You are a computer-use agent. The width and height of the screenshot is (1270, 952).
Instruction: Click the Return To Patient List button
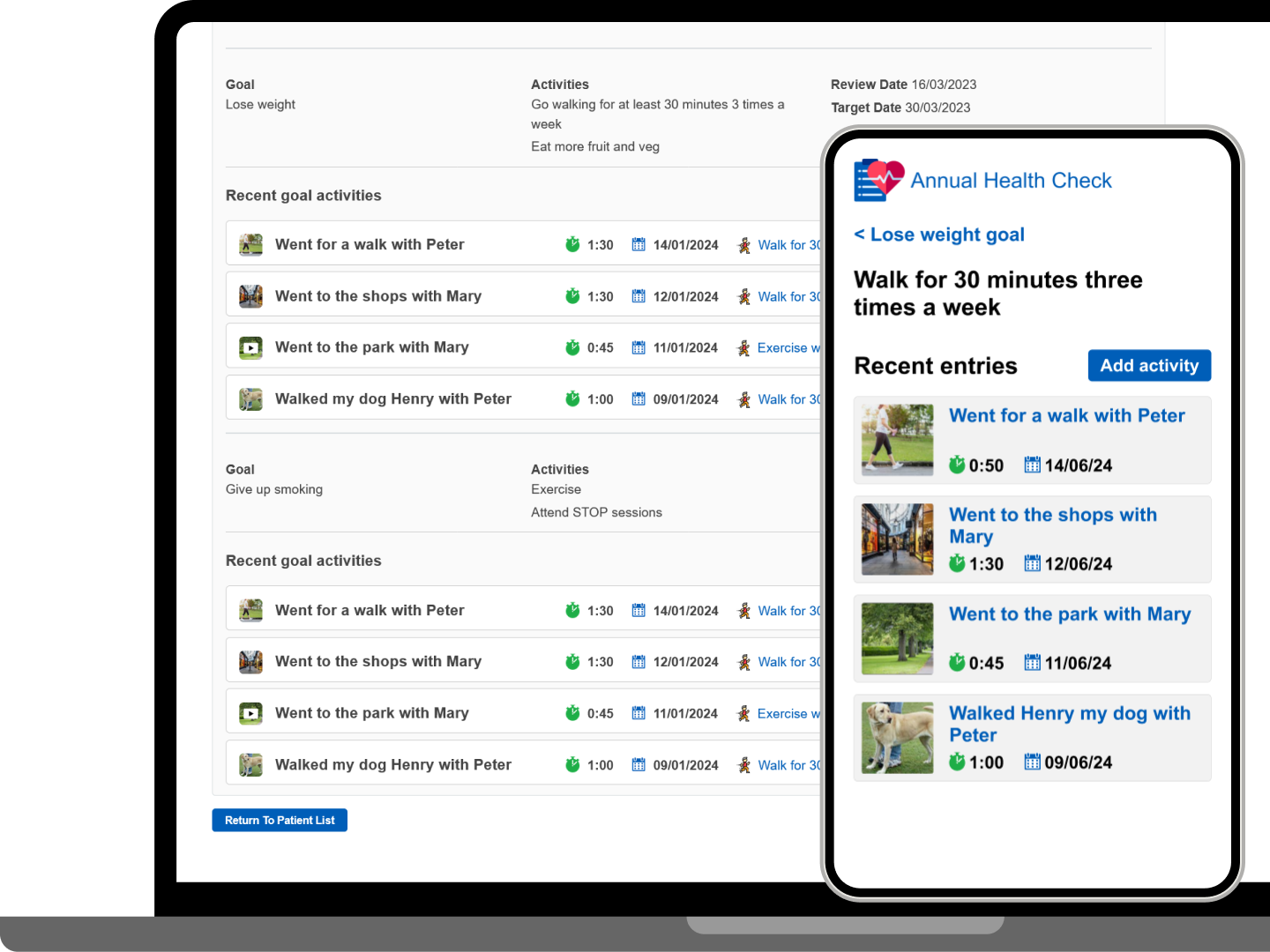(x=279, y=820)
